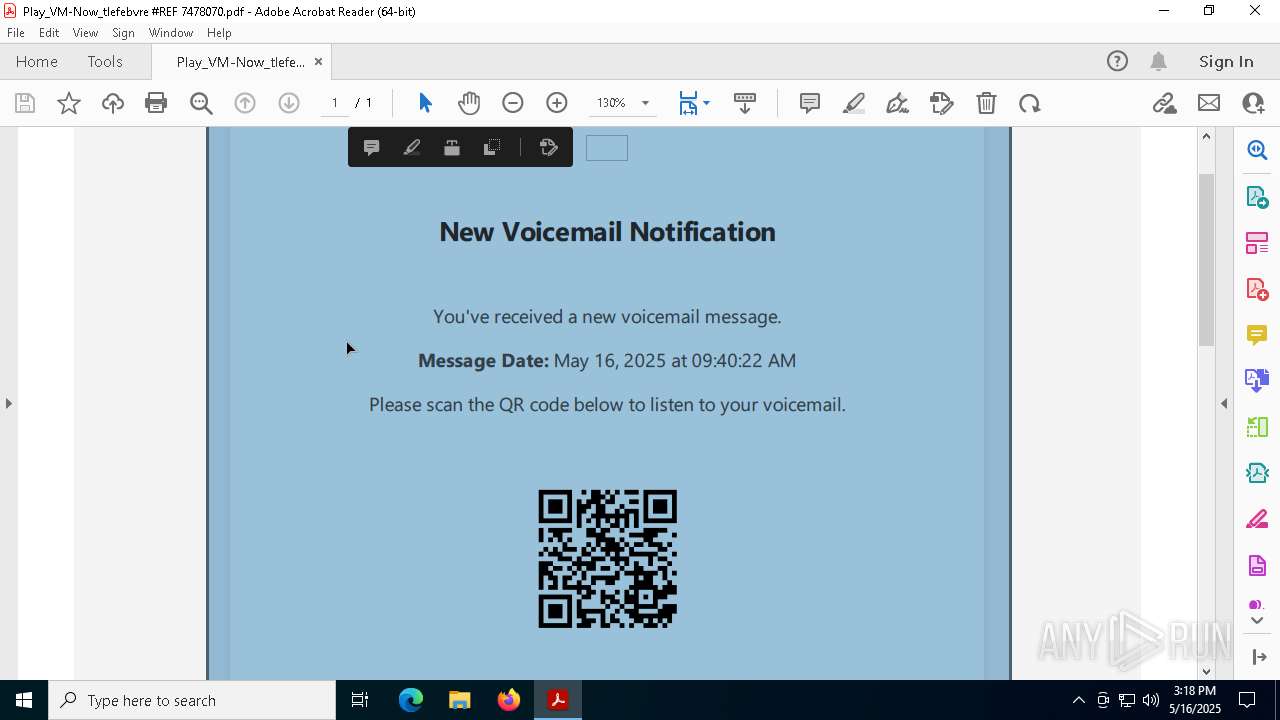Click the fill-sign icon in floating toolbar
Screen dimensions: 1280x720
[548, 148]
